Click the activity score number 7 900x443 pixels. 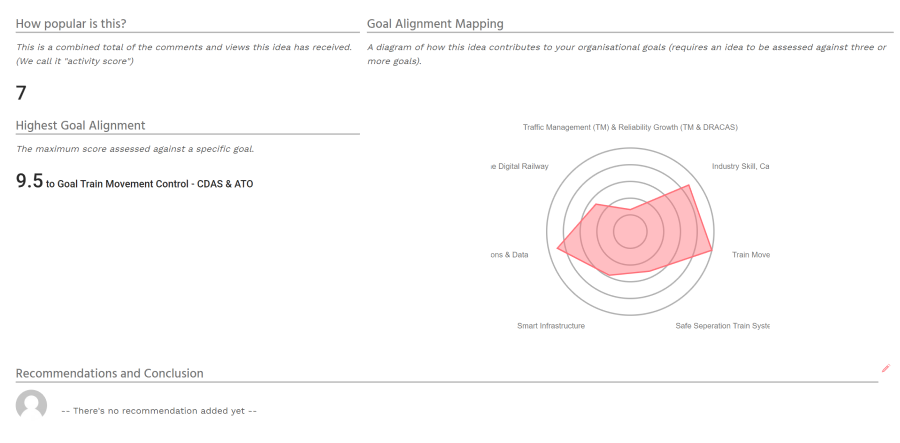click(21, 93)
